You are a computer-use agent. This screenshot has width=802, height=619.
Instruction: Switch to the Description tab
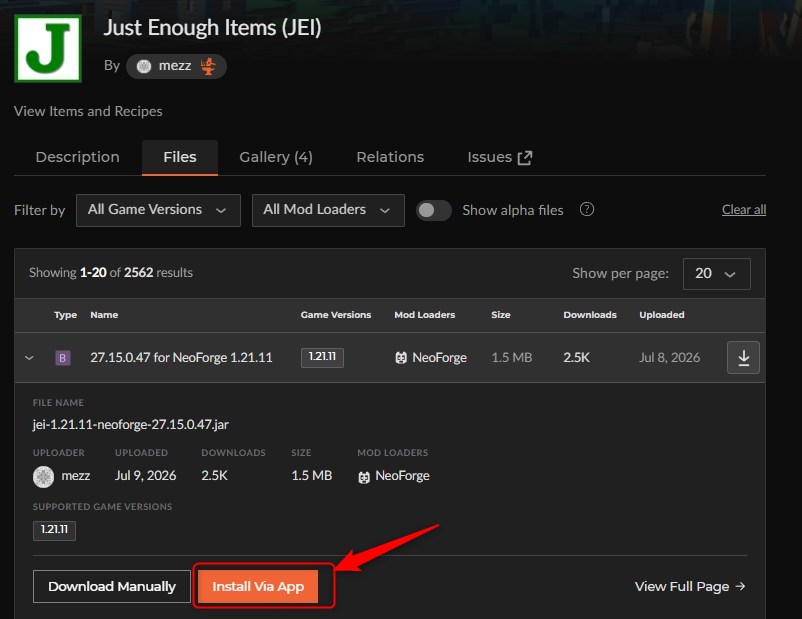[78, 157]
